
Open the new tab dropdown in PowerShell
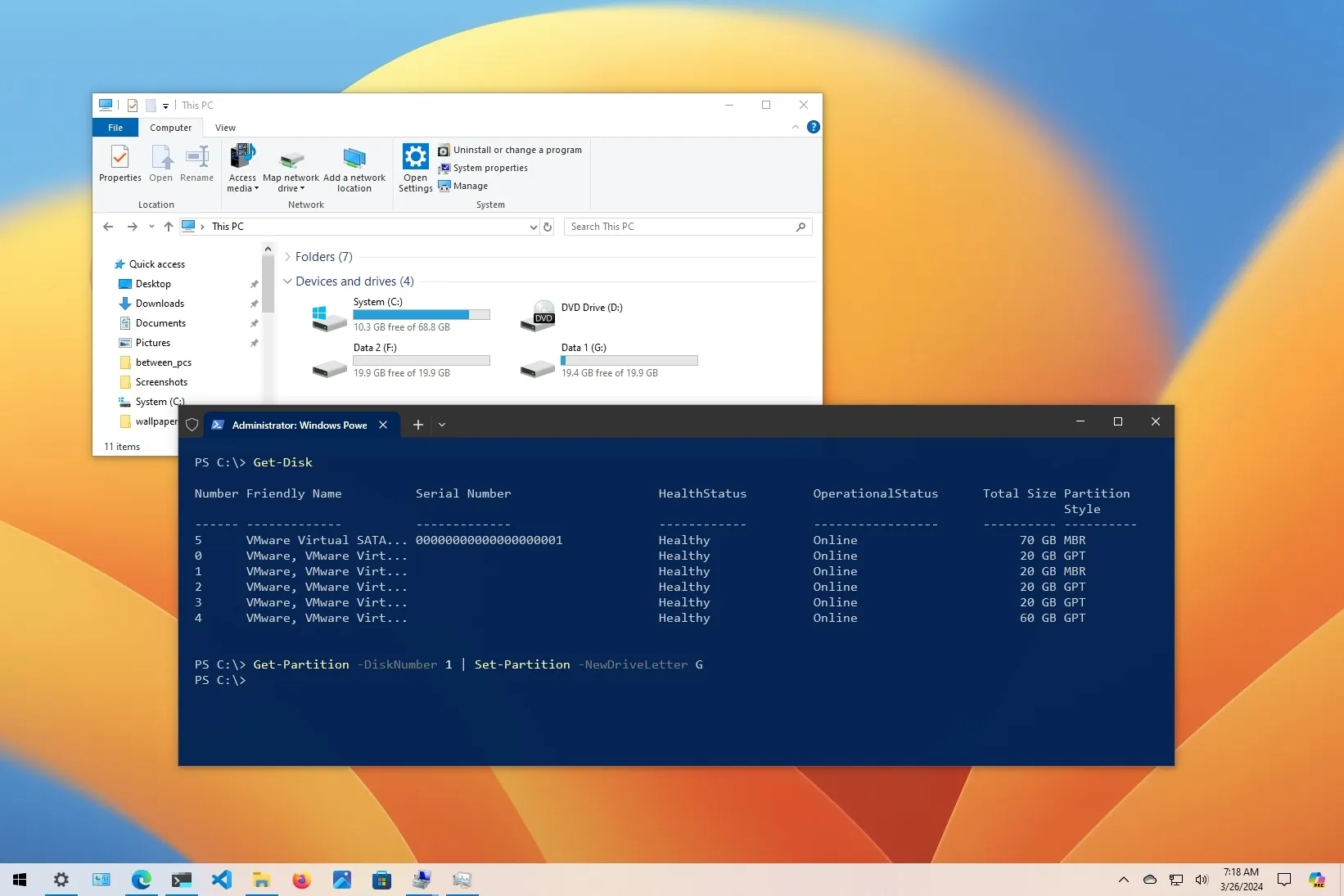point(442,425)
